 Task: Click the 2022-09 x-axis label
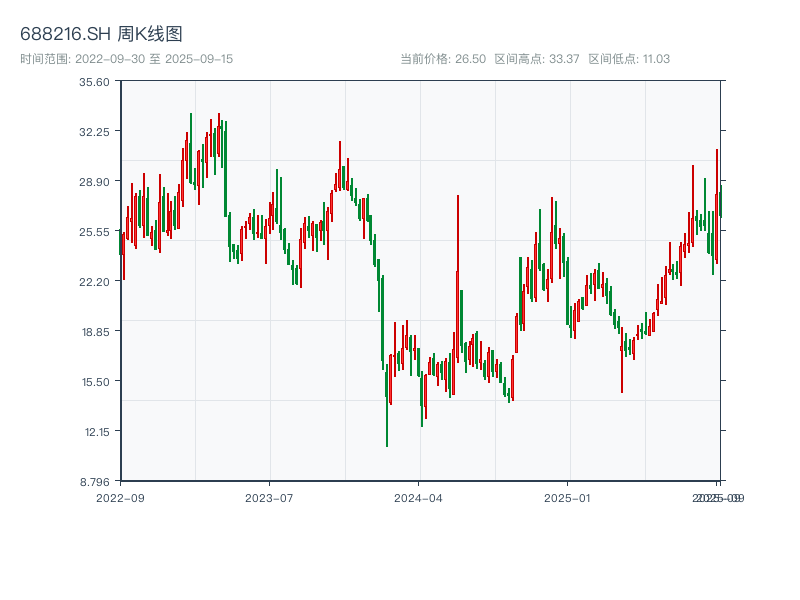pos(120,498)
